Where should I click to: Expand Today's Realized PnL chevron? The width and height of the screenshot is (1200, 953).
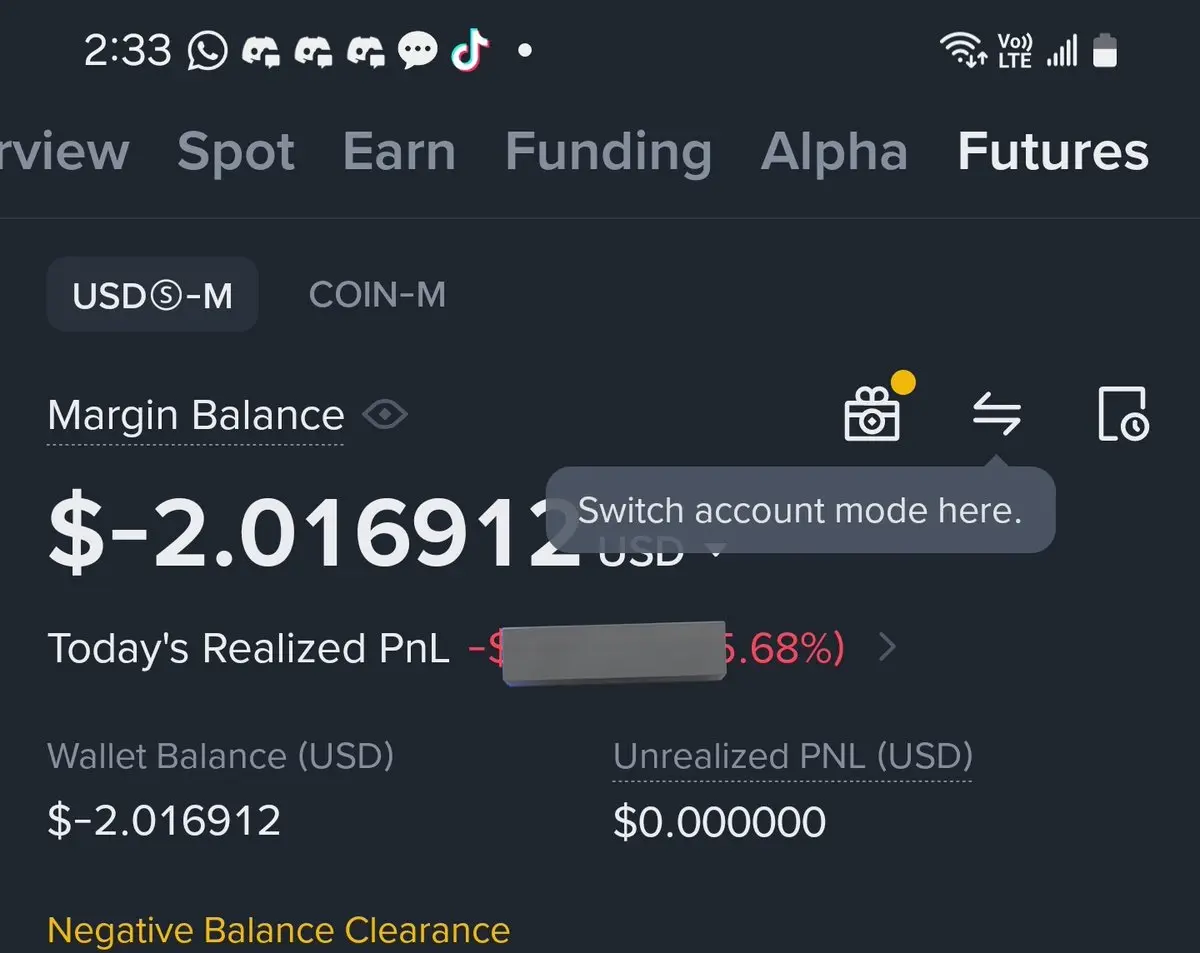[x=886, y=649]
